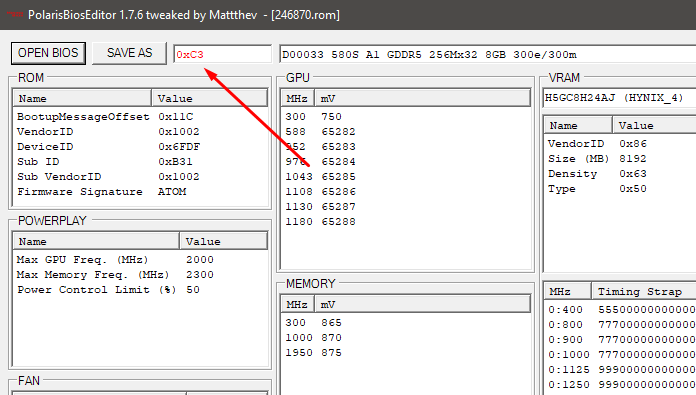Viewport: 696px width, 395px height.
Task: Select the DeviceID 0x6FDF row
Action: pos(141,147)
